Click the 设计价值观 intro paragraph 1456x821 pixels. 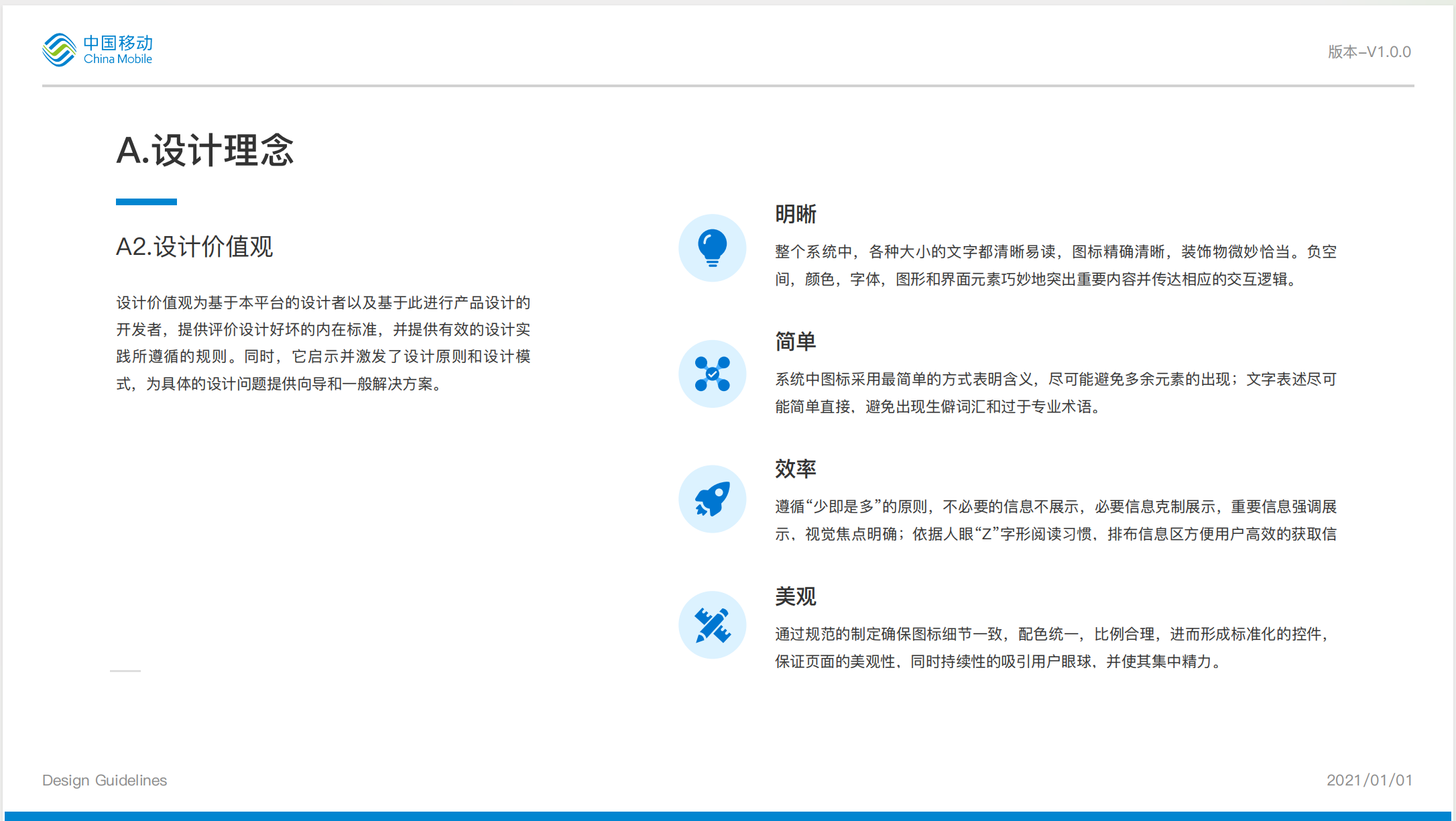(x=323, y=343)
